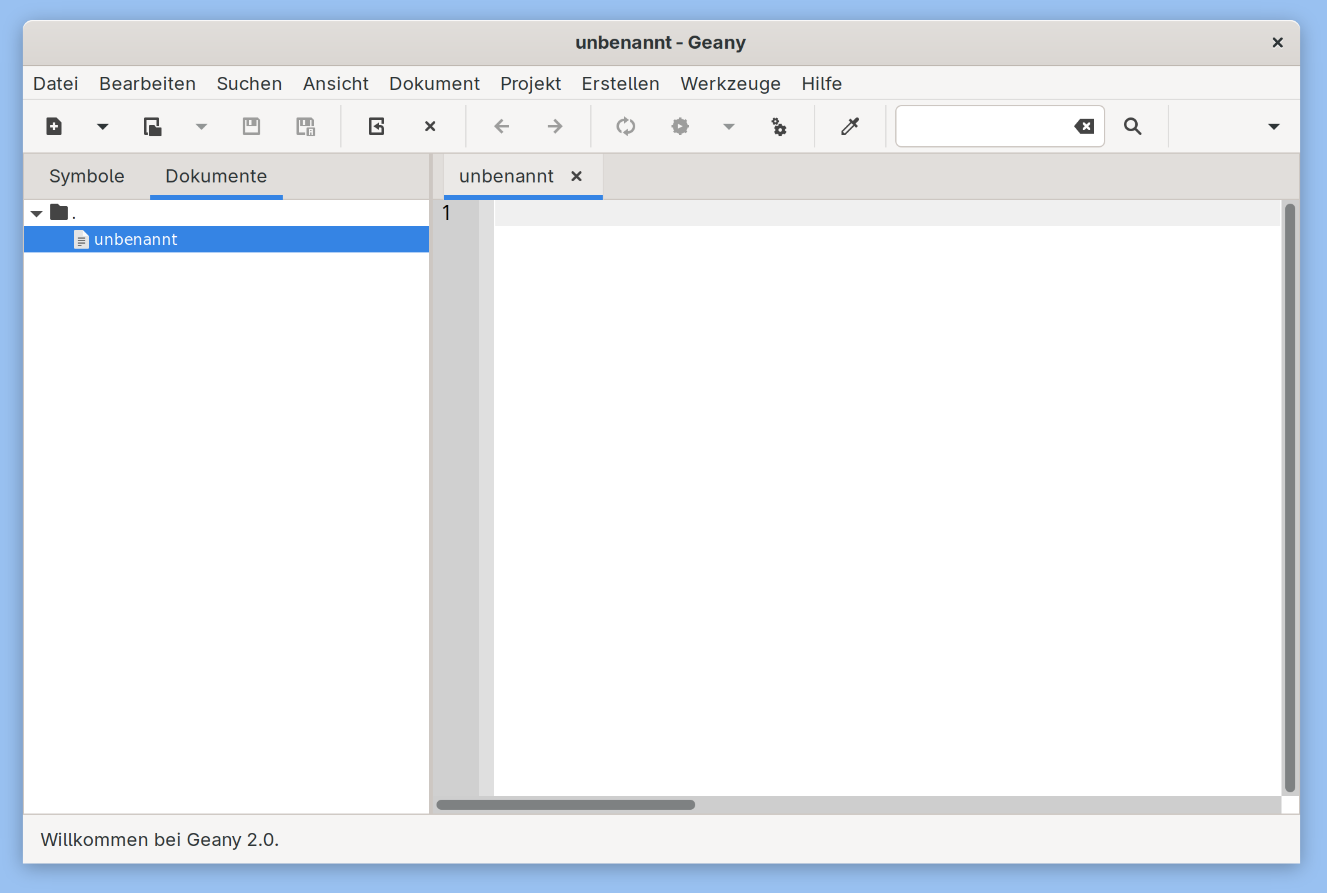Click the Build gear toolbar icon
The height and width of the screenshot is (893, 1327).
680,126
